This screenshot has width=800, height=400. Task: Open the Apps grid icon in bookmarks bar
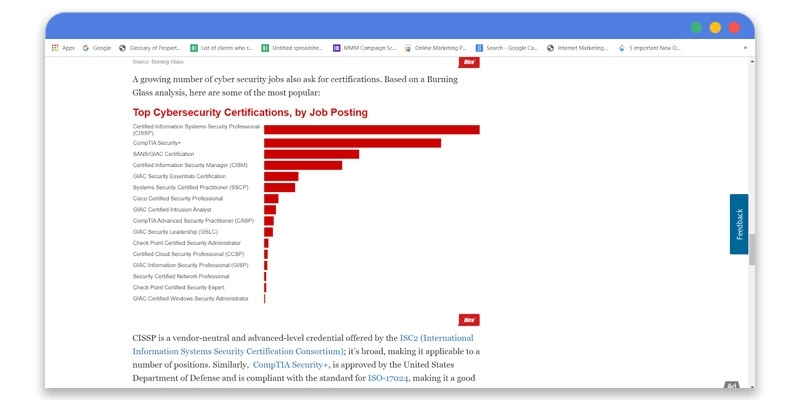tap(55, 48)
